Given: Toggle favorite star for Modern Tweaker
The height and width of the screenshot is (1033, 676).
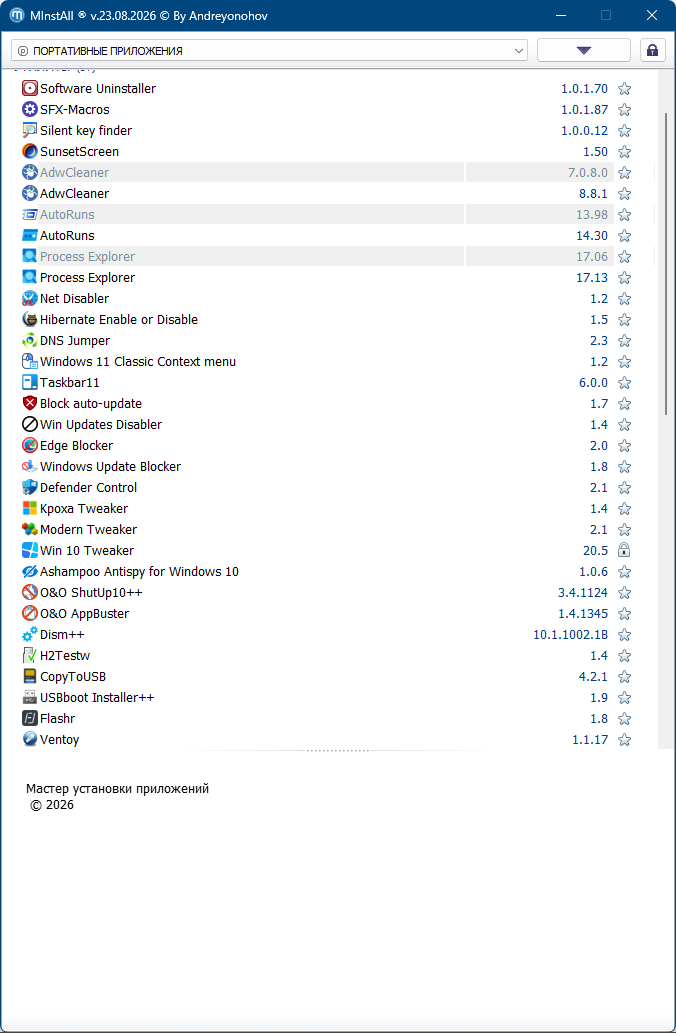Looking at the screenshot, I should (625, 530).
